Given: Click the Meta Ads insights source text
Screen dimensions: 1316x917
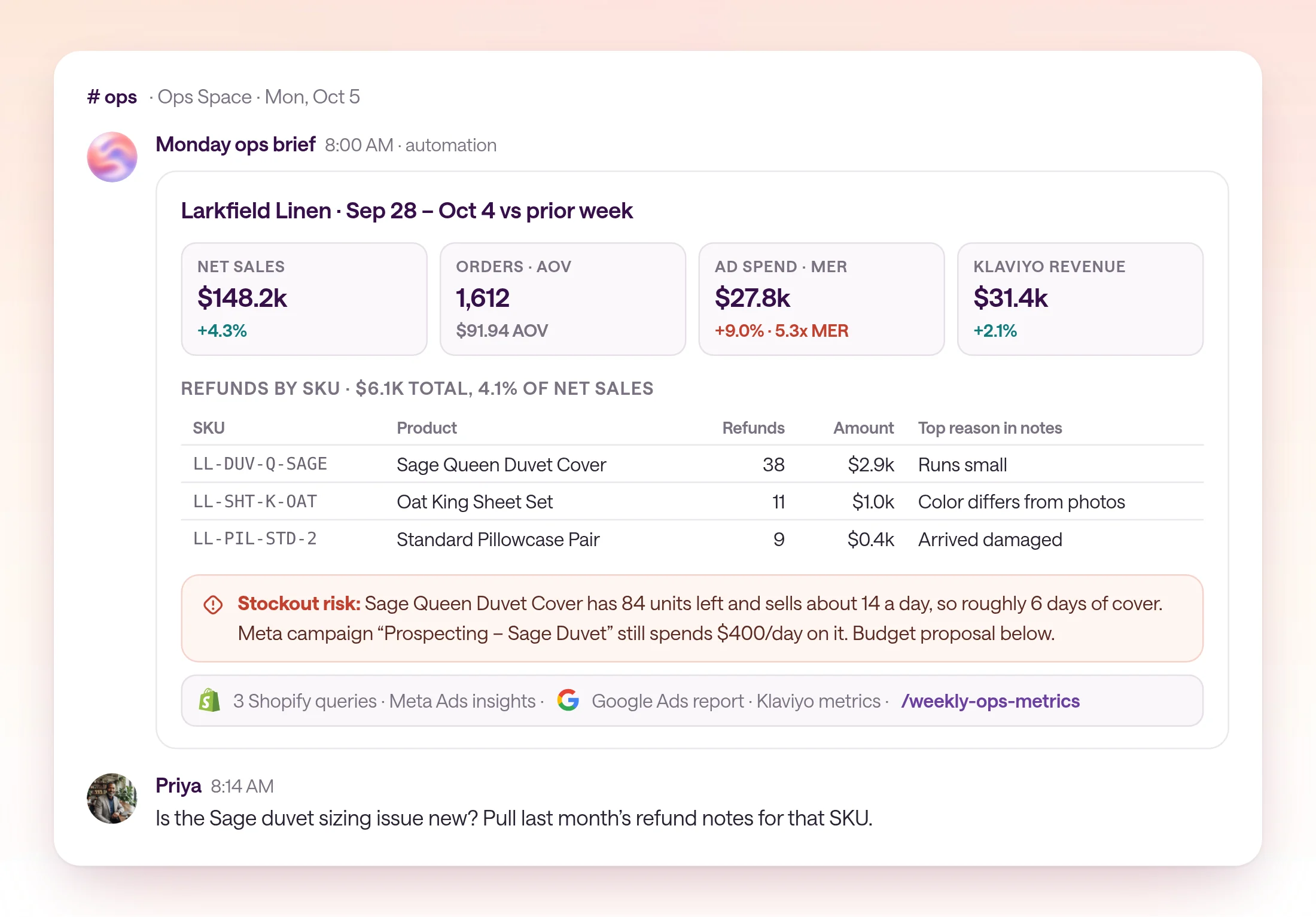Looking at the screenshot, I should tap(462, 700).
